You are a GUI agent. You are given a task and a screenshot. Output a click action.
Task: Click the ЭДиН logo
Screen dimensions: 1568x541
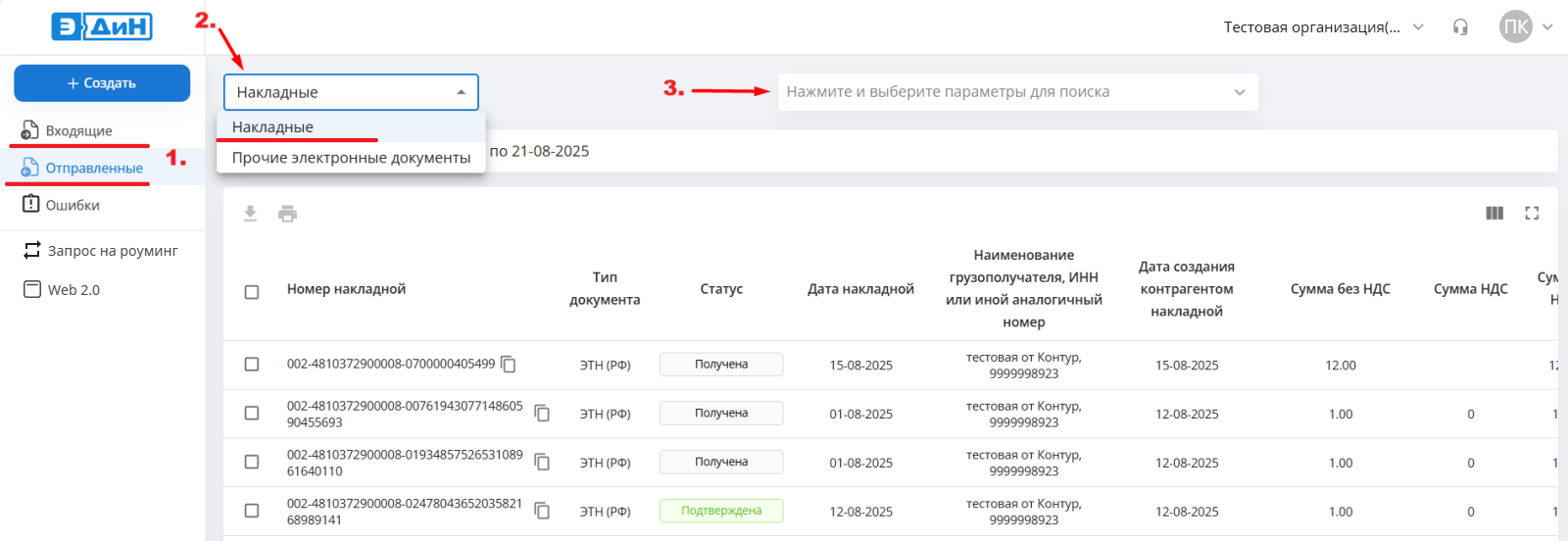tap(102, 26)
